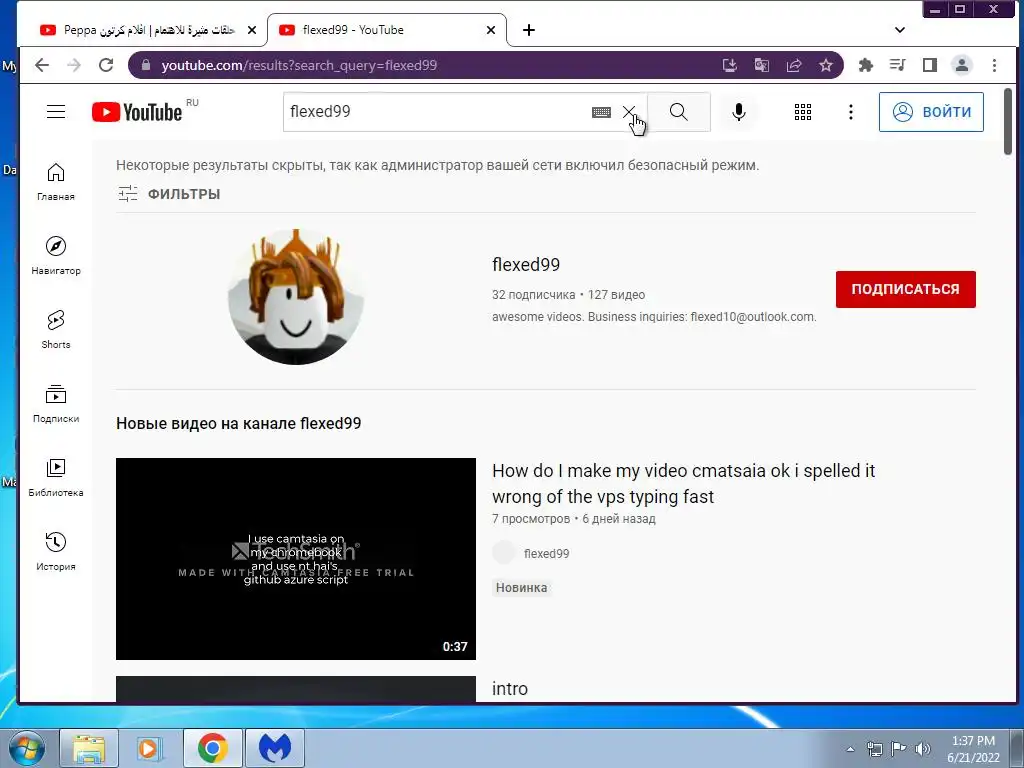Screen dimensions: 1024x768
Task: Clear the search box with the X
Action: coord(628,112)
